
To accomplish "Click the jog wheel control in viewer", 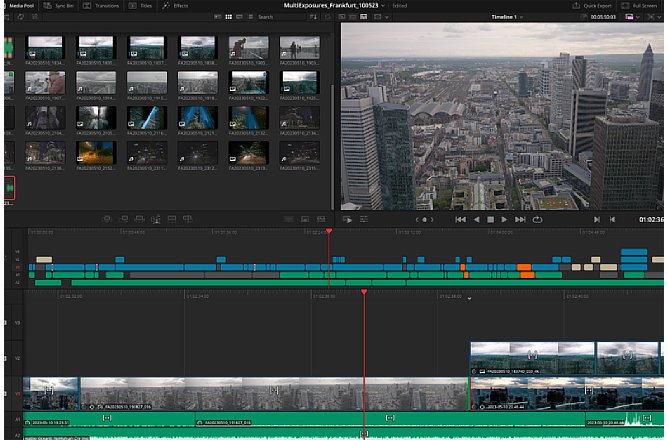I will tap(424, 220).
